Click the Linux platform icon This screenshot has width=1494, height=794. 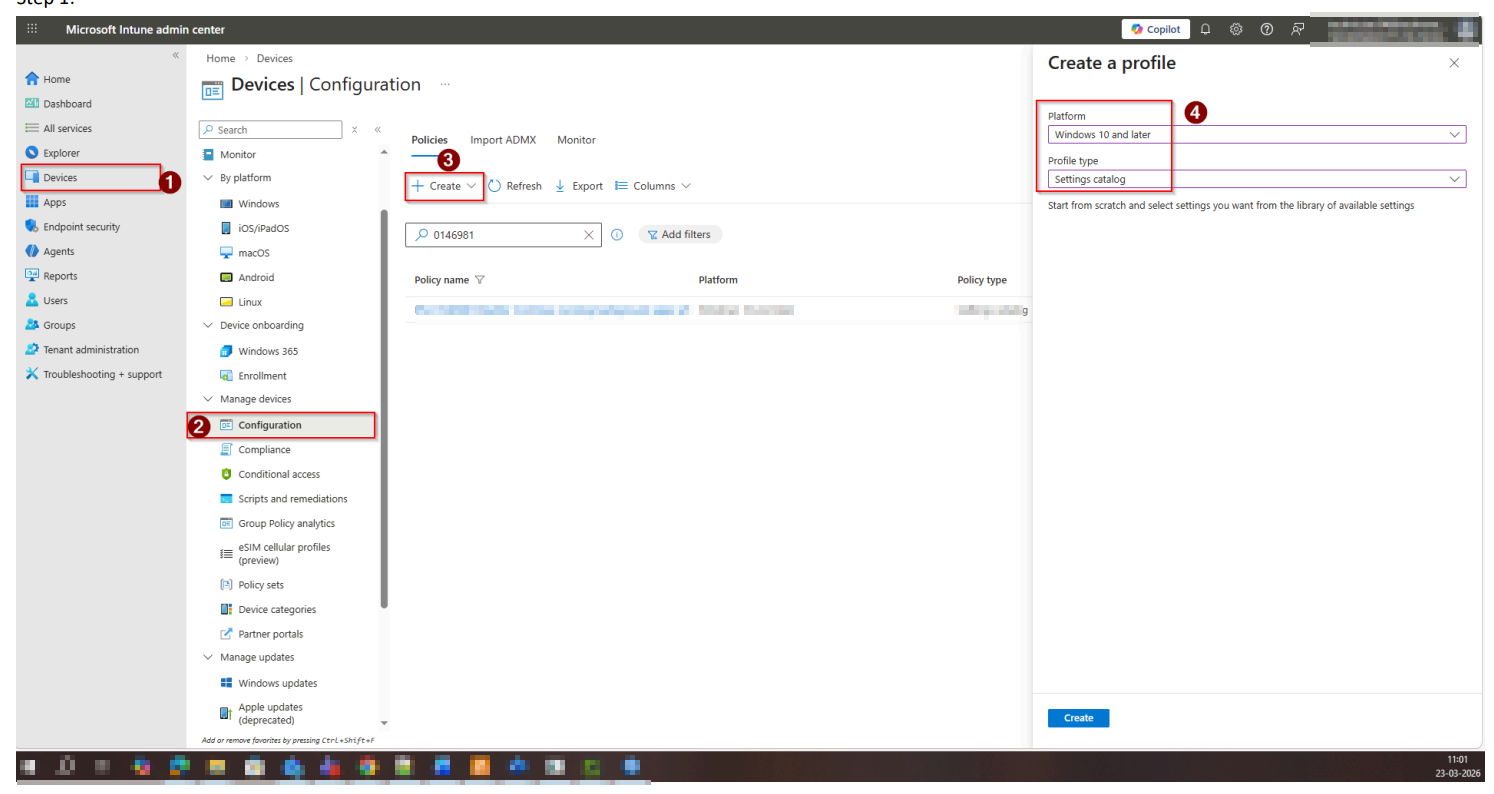click(x=226, y=302)
